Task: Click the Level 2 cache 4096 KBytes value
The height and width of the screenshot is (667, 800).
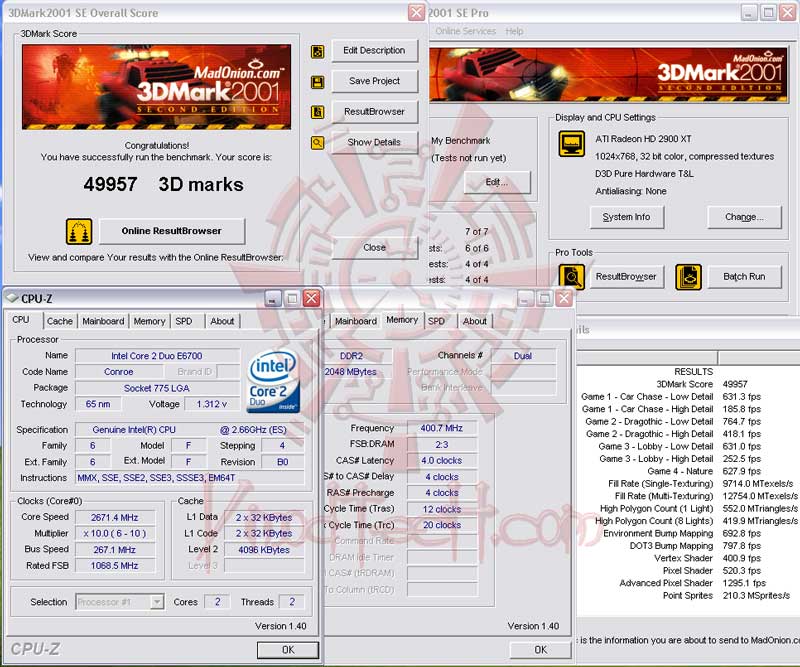Action: coord(264,550)
